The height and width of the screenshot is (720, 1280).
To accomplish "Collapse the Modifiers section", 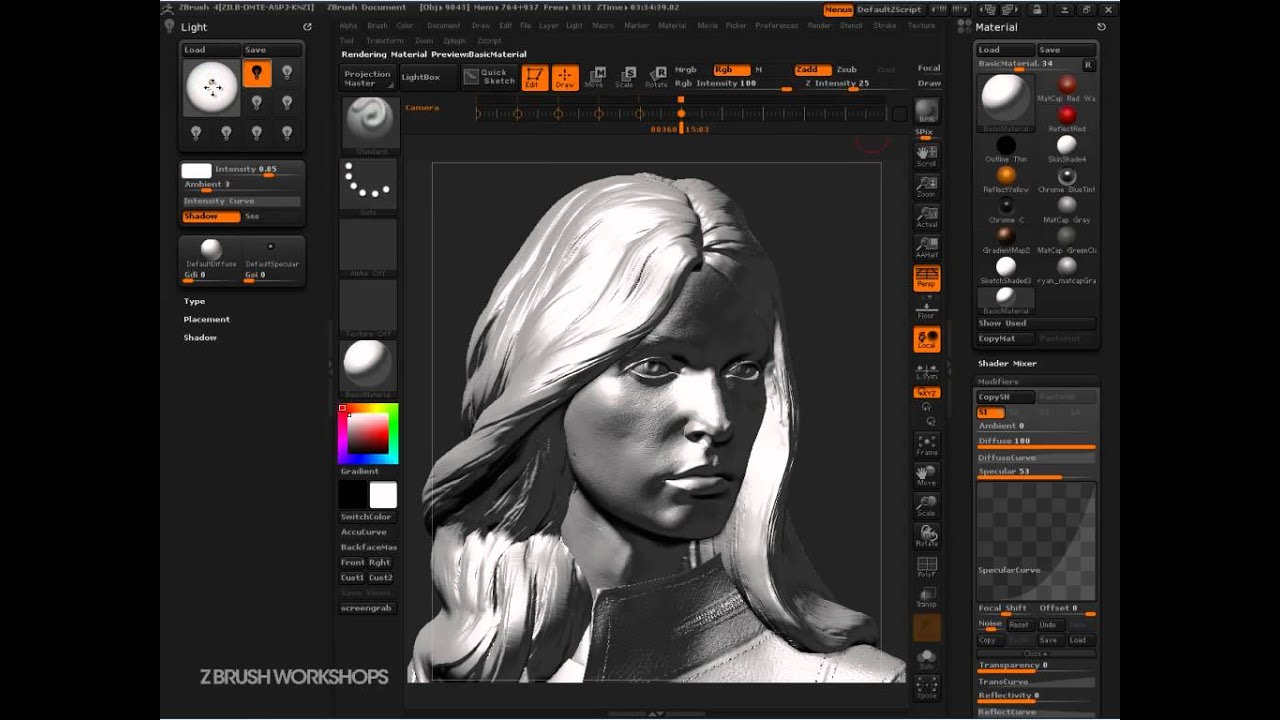I will coord(997,382).
